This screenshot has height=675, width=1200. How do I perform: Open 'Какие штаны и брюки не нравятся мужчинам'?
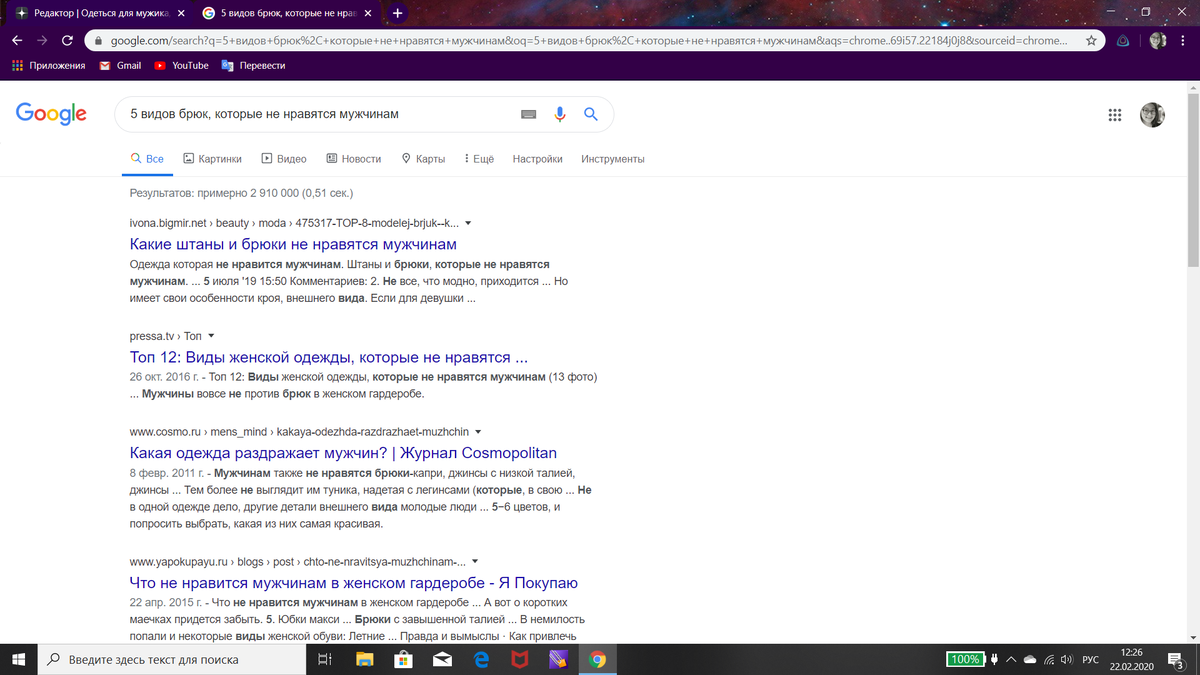click(293, 245)
